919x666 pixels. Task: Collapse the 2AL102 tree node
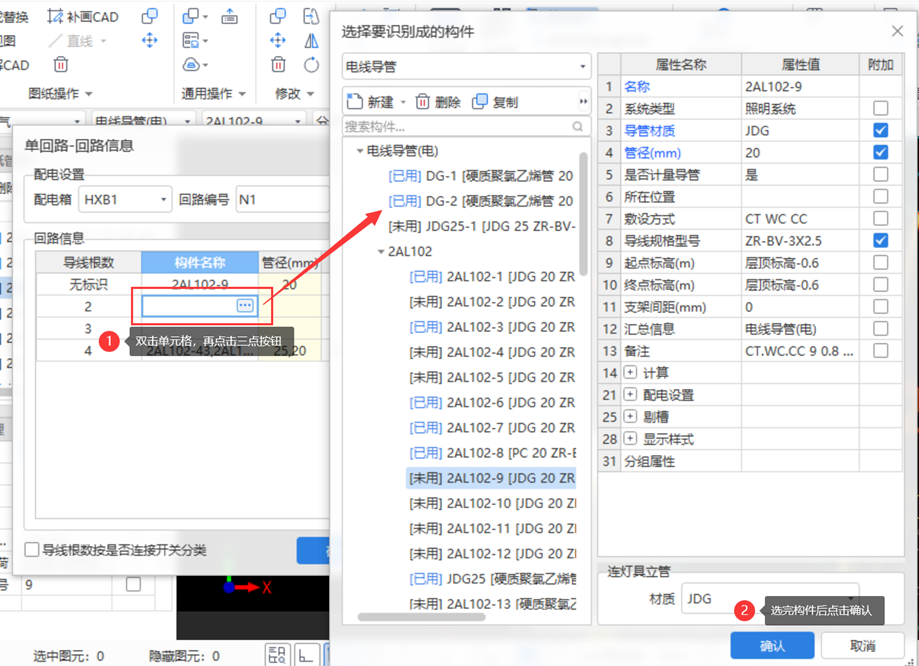coord(381,252)
